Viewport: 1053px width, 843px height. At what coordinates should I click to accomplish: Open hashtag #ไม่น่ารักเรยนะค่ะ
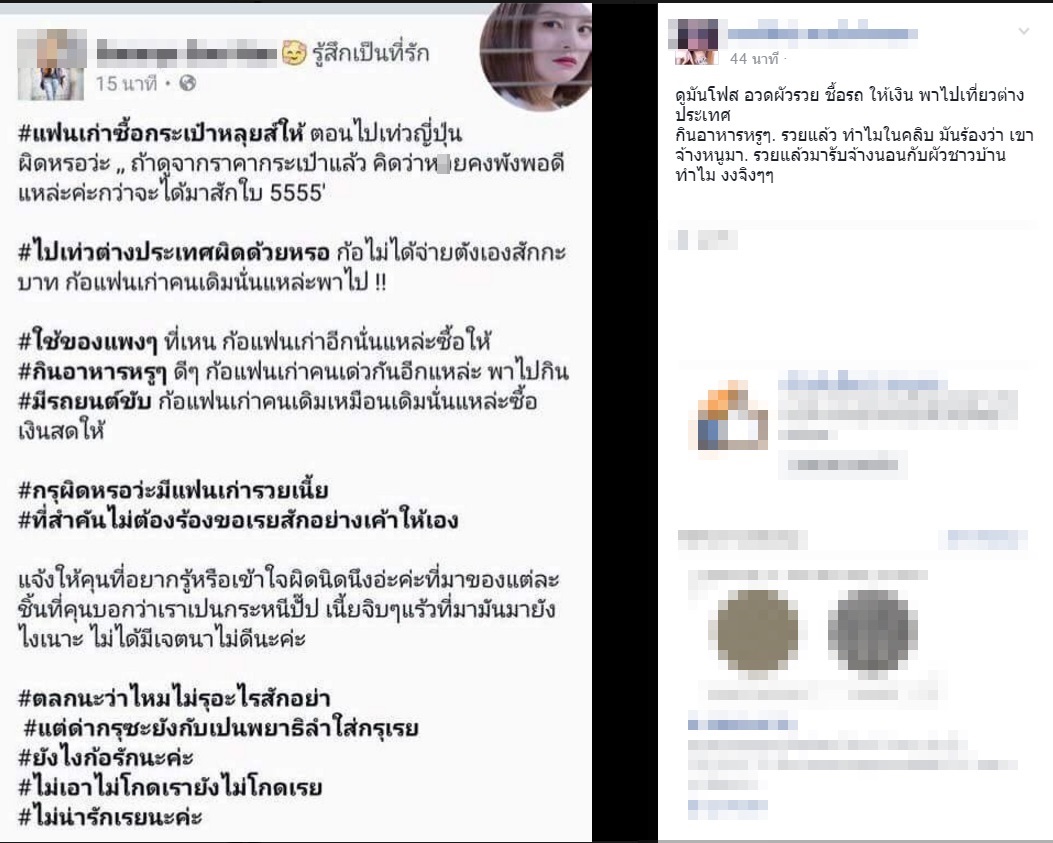[110, 817]
